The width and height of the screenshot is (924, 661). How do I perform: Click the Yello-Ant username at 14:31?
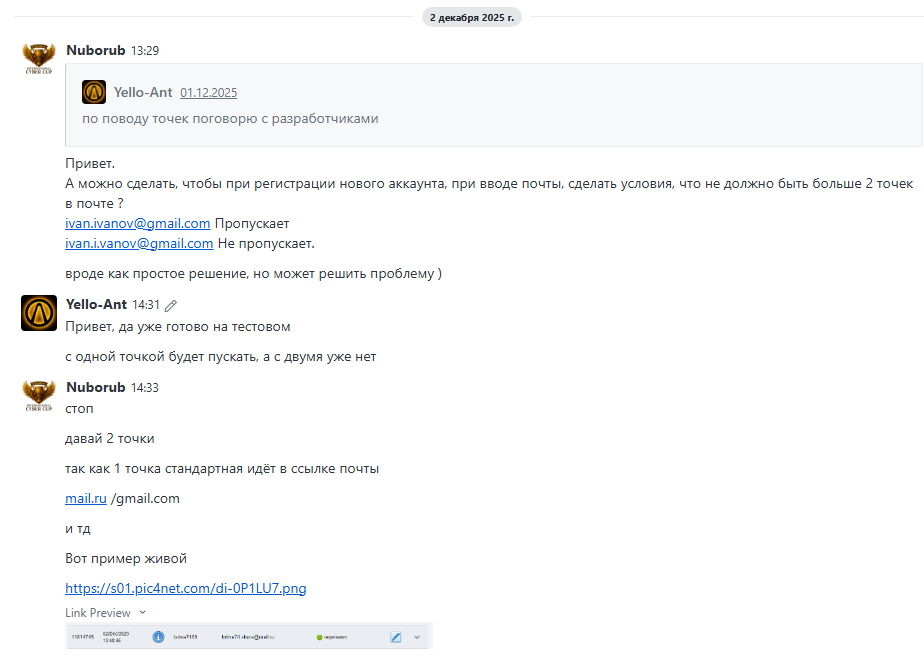(96, 304)
